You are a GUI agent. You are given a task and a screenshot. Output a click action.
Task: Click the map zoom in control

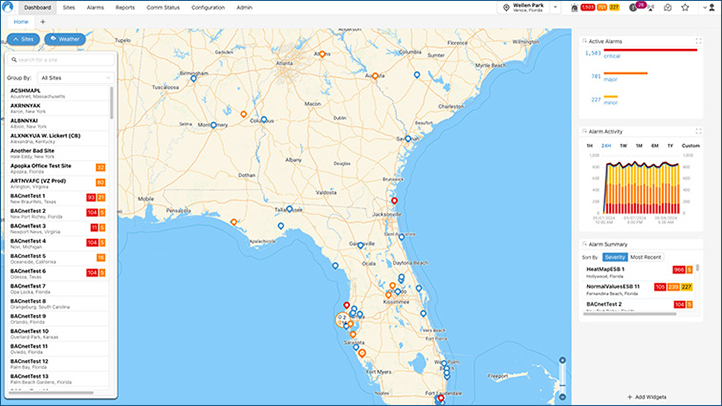click(x=562, y=360)
